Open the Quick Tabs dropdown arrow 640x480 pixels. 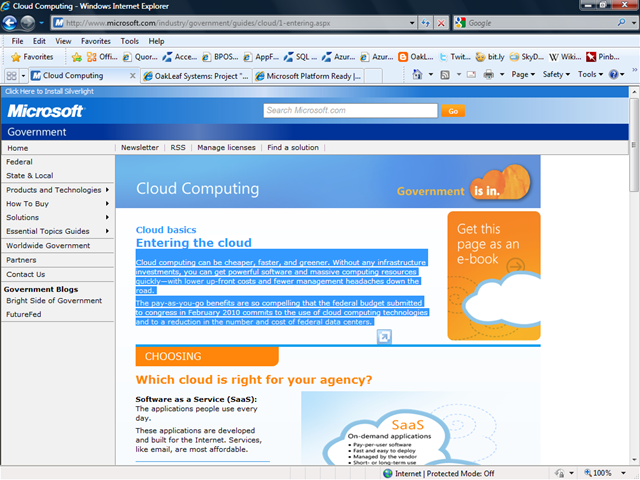pyautogui.click(x=23, y=76)
